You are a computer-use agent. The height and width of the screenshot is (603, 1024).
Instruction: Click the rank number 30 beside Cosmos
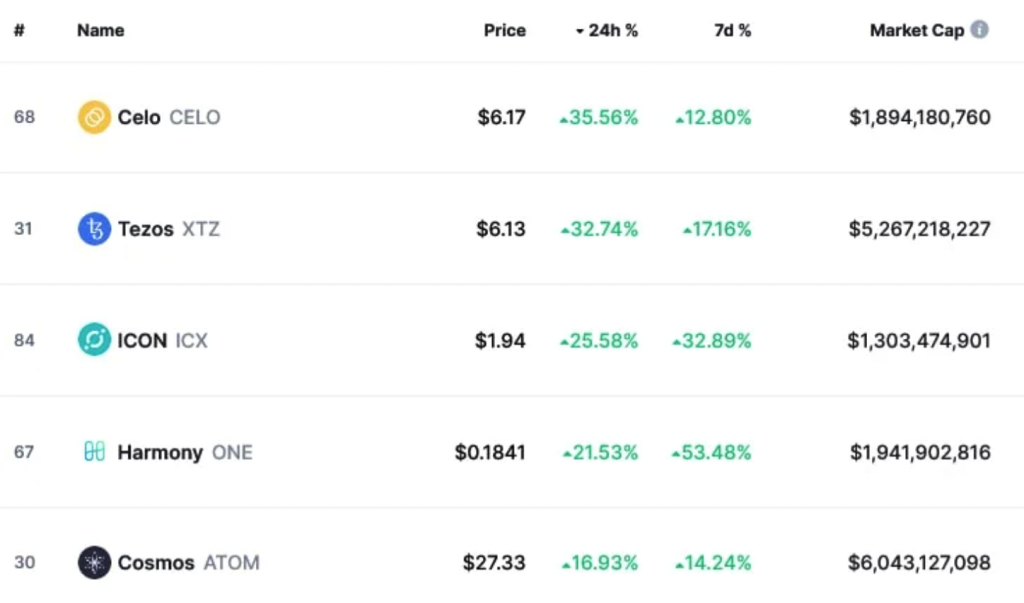(25, 563)
